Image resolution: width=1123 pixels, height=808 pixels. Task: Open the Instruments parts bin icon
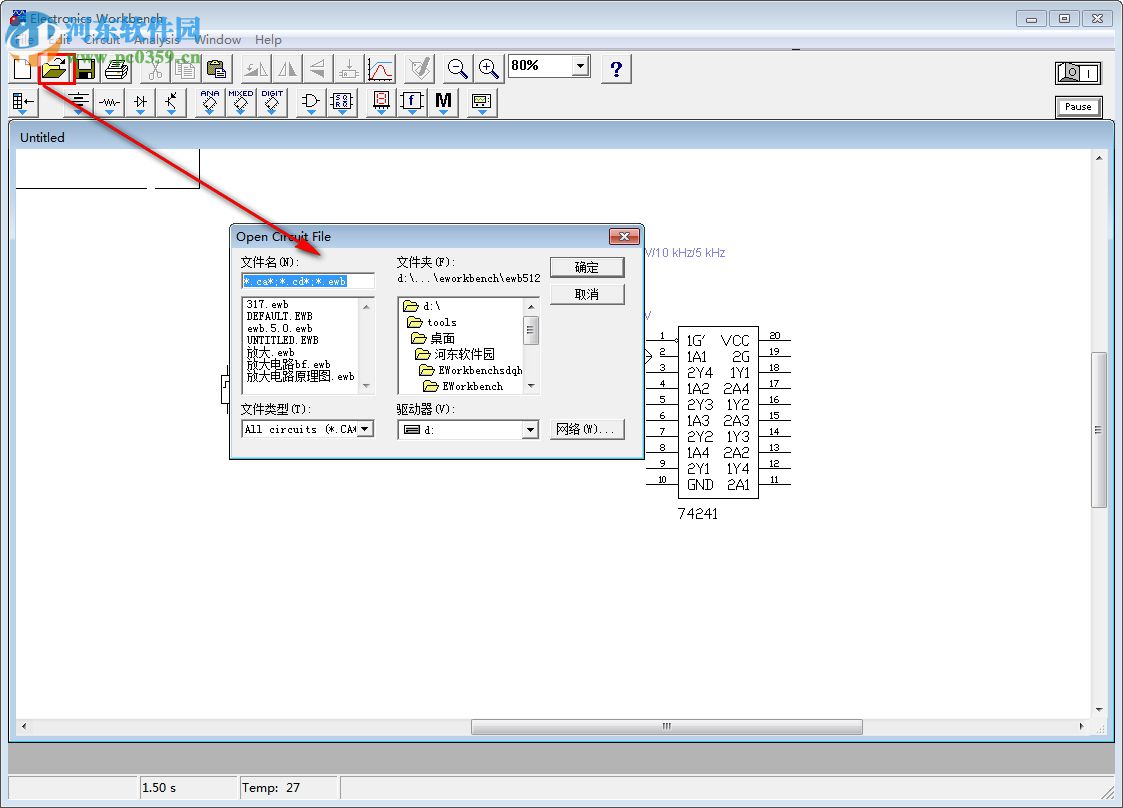coord(481,102)
